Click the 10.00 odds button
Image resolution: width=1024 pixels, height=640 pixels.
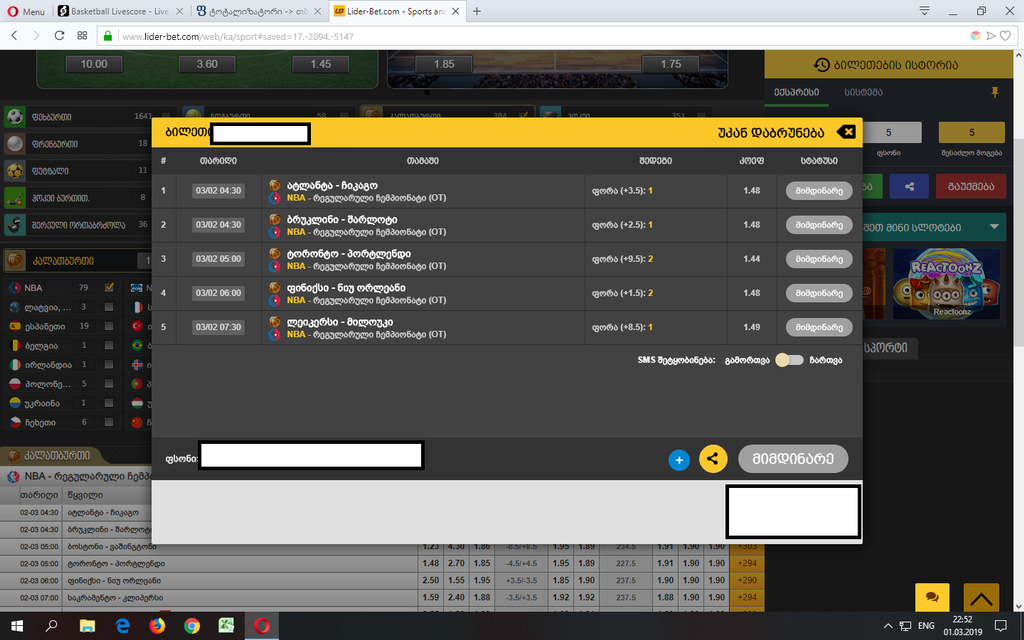click(x=94, y=64)
